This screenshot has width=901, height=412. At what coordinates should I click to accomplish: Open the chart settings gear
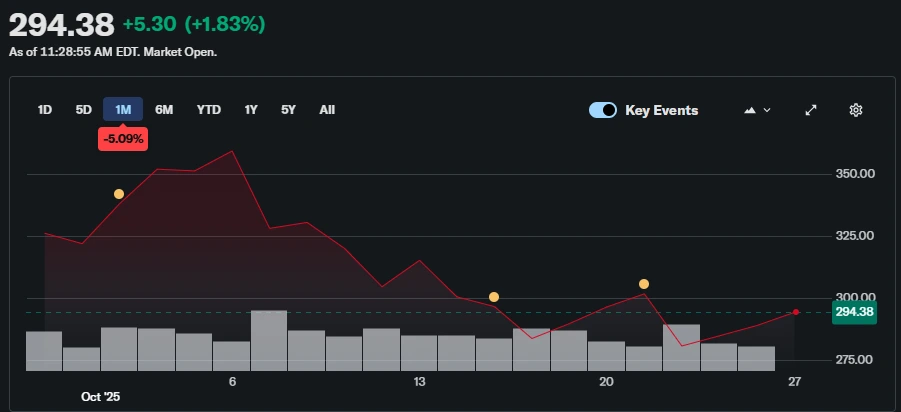click(855, 110)
